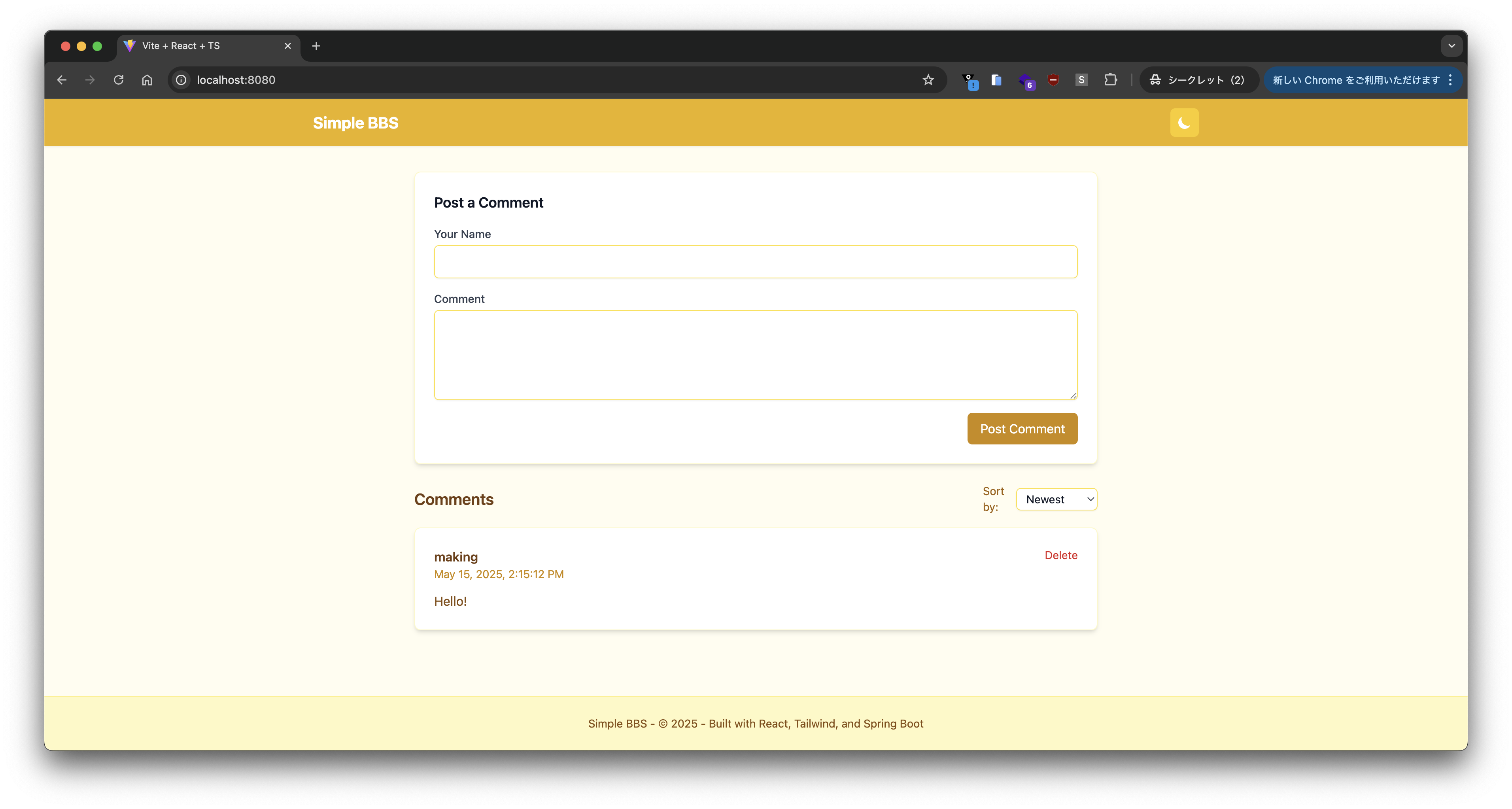View site information icon in address bar

(181, 80)
